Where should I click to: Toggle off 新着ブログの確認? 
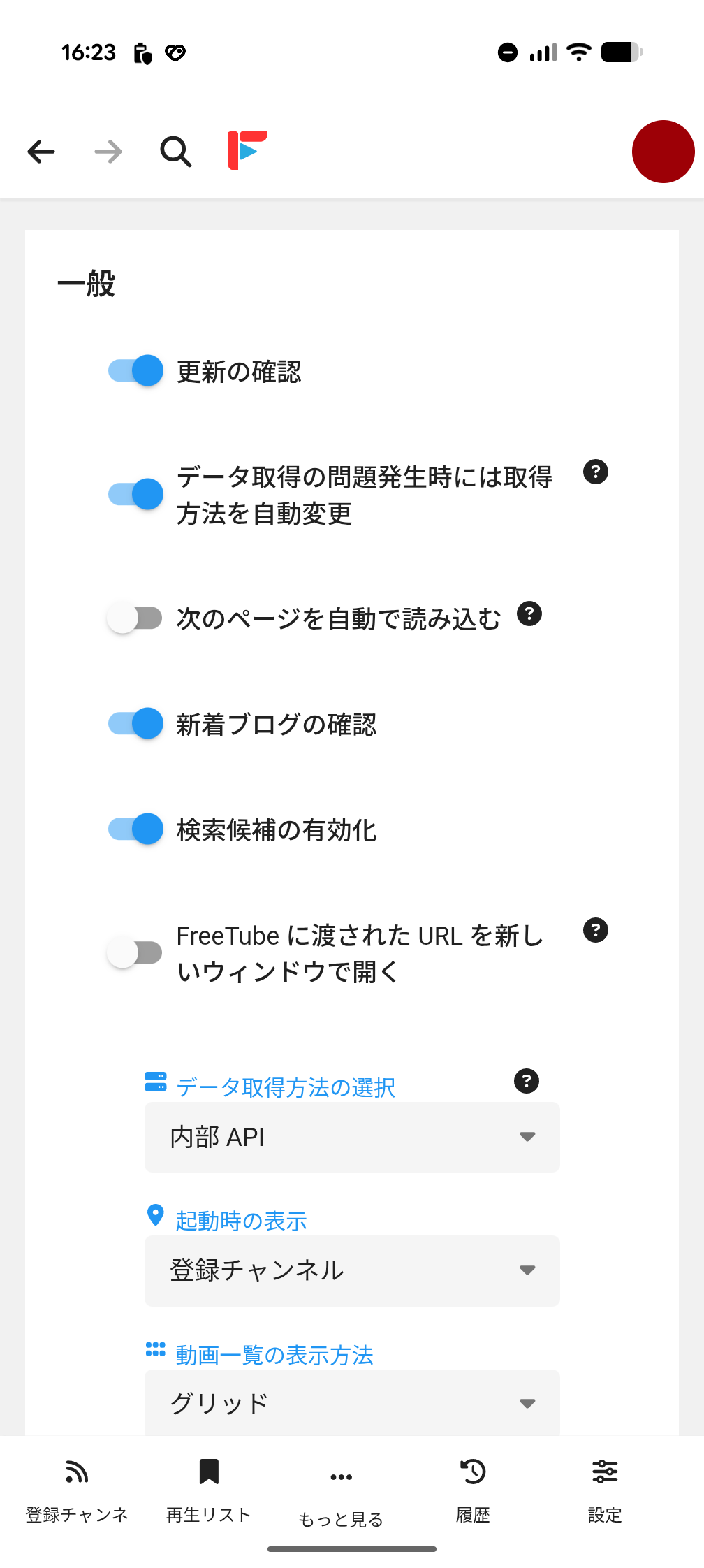point(135,723)
